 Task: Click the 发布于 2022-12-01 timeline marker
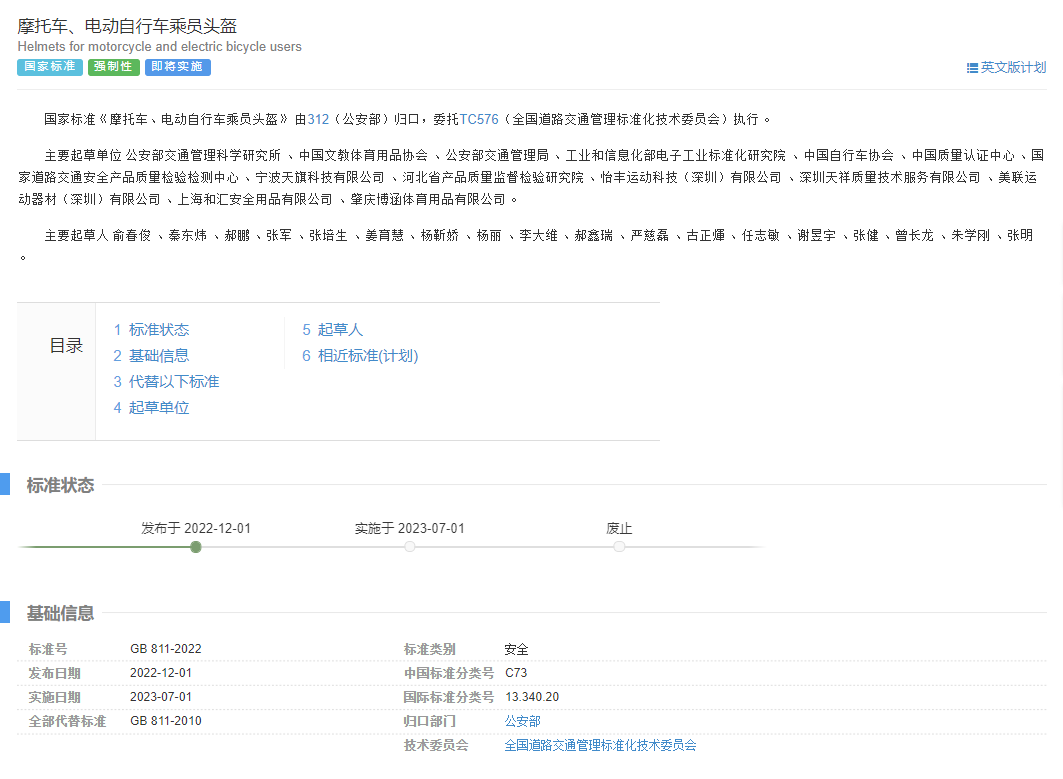196,547
